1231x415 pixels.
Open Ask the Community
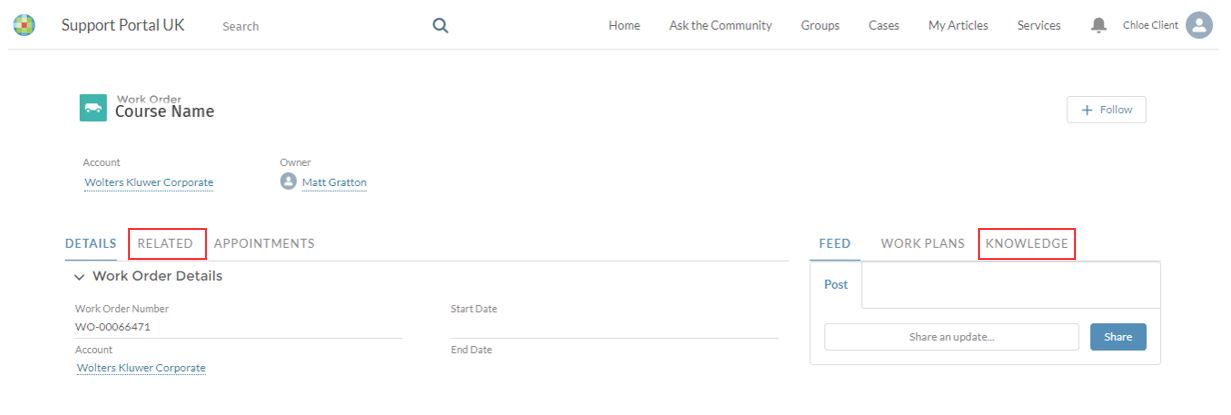720,26
